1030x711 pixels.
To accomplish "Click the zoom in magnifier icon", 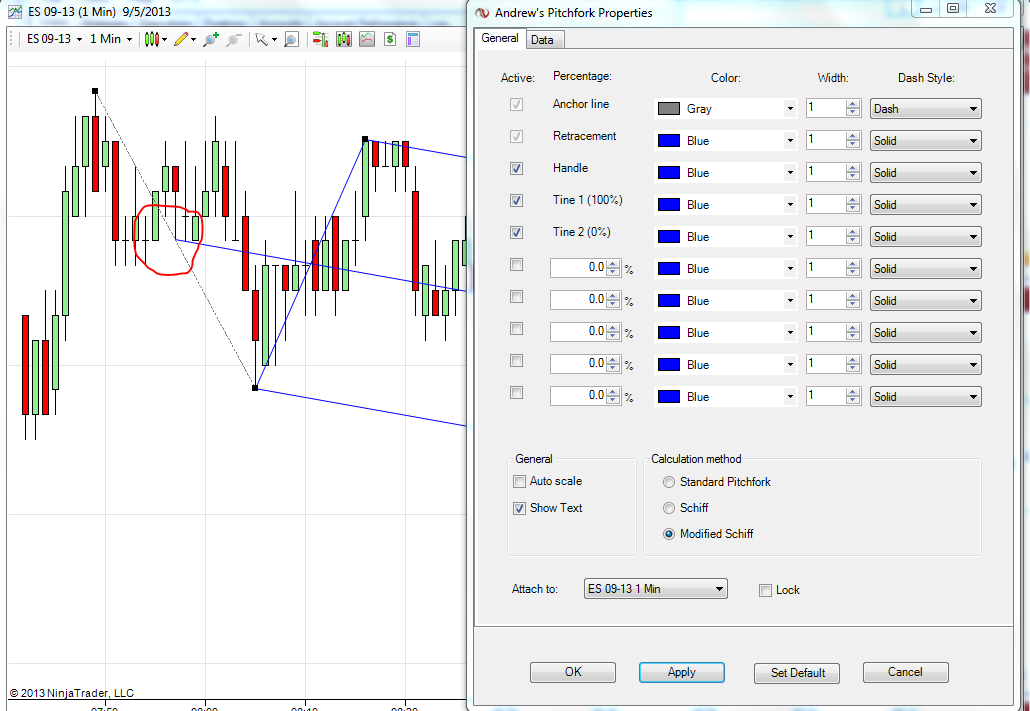I will [x=210, y=39].
